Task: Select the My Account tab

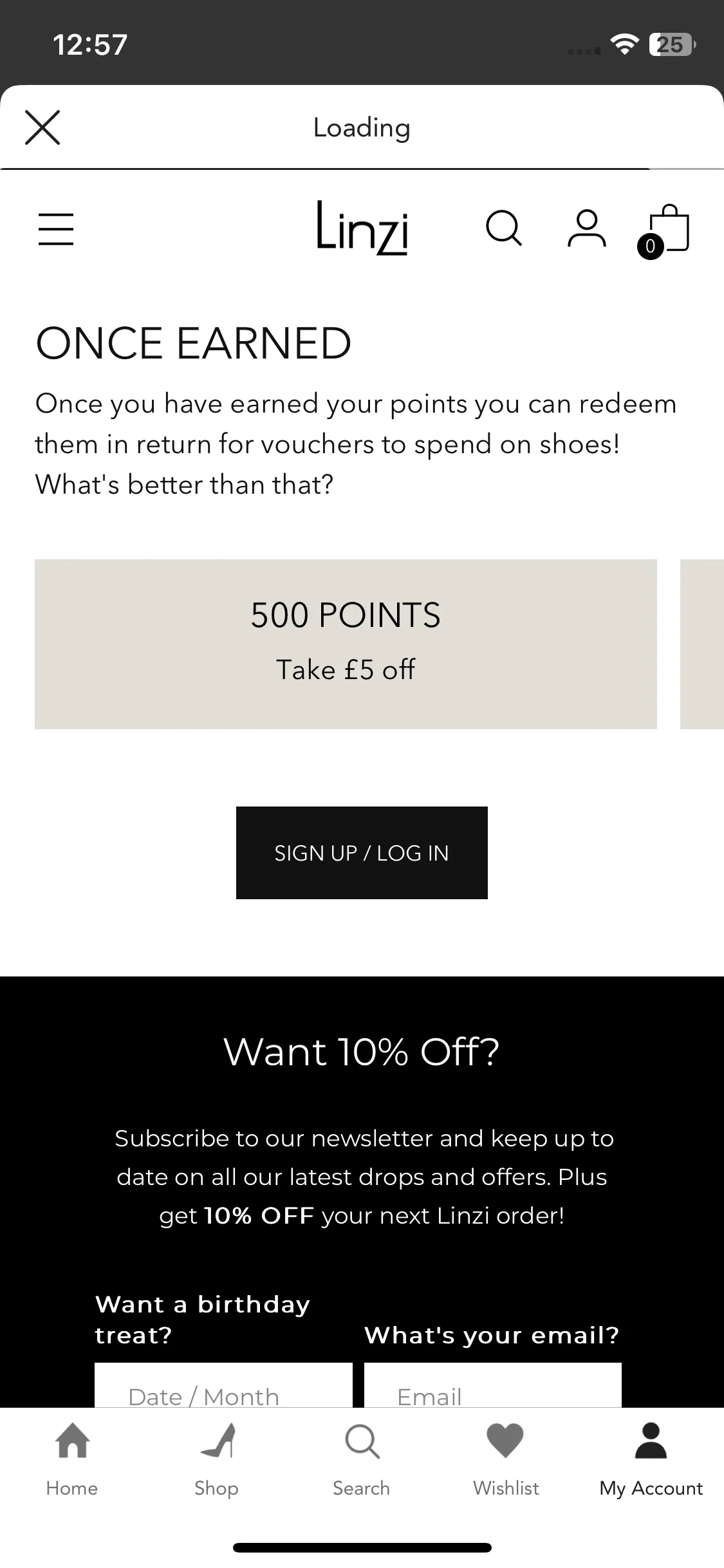Action: point(651,1460)
